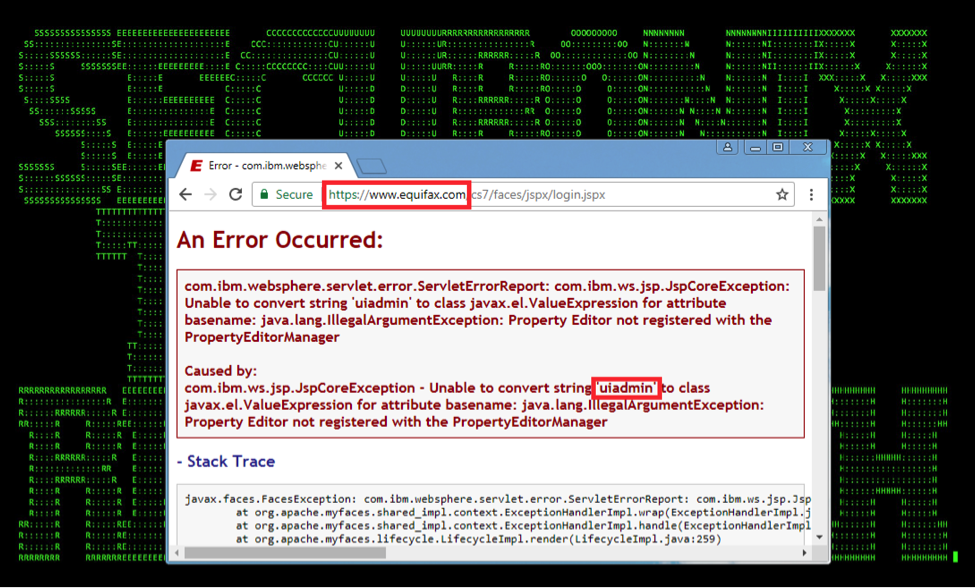This screenshot has width=975, height=588.
Task: Reload the Equifax error page
Action: pos(235,195)
